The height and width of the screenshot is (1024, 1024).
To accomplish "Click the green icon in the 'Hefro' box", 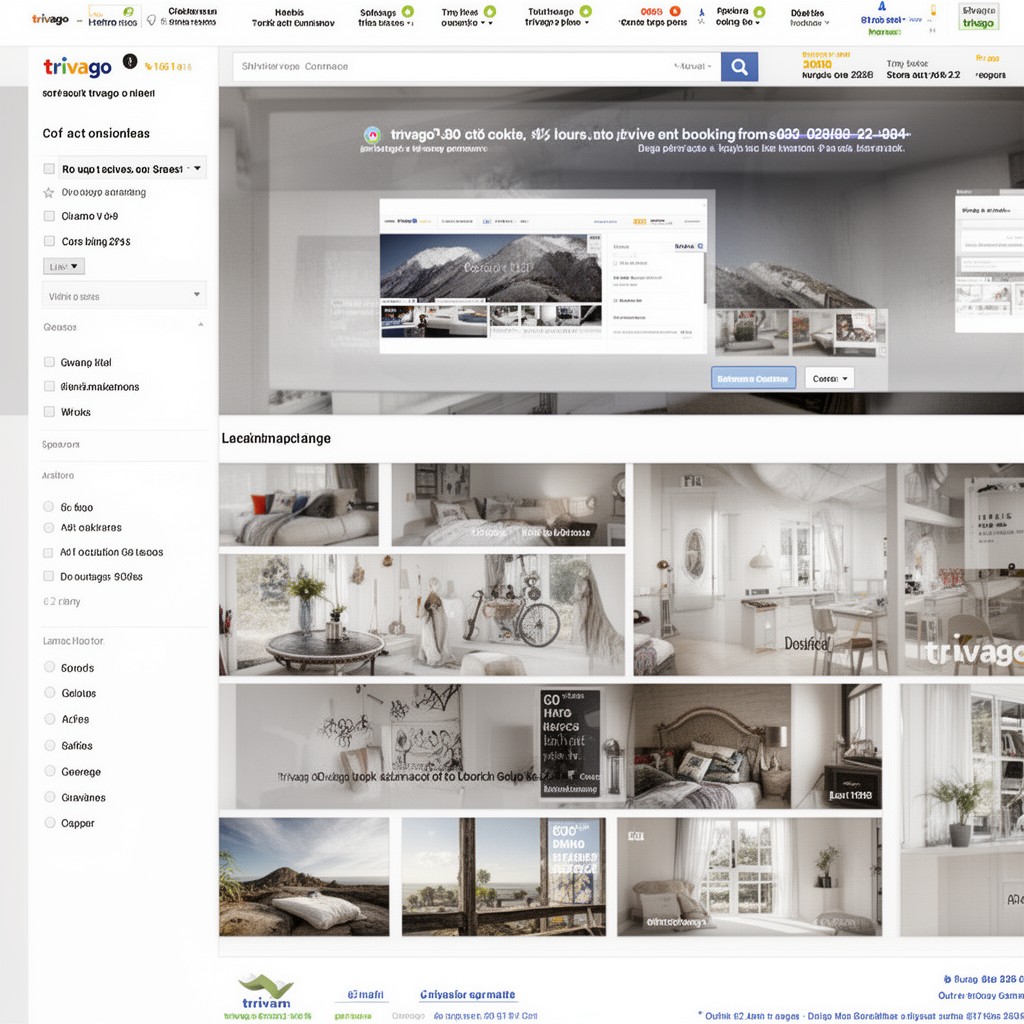I will (129, 12).
